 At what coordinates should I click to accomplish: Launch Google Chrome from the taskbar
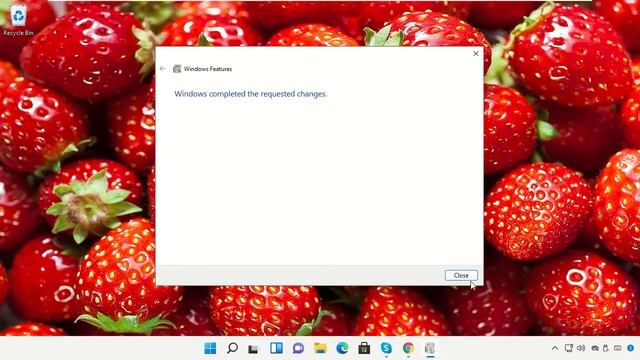click(x=408, y=348)
